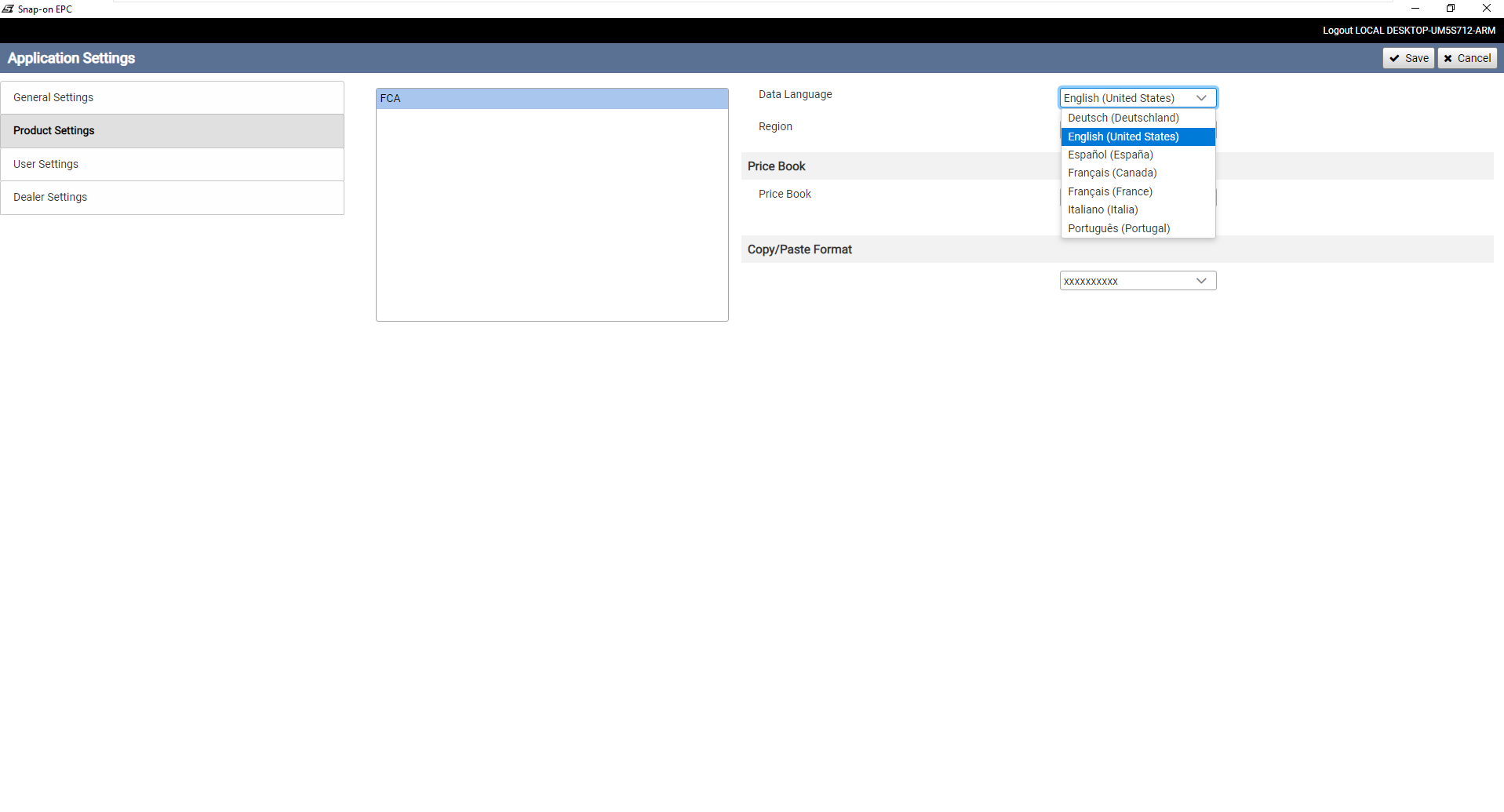Collapse the Data Language combo box
Viewport: 1504px width, 812px height.
click(1138, 97)
